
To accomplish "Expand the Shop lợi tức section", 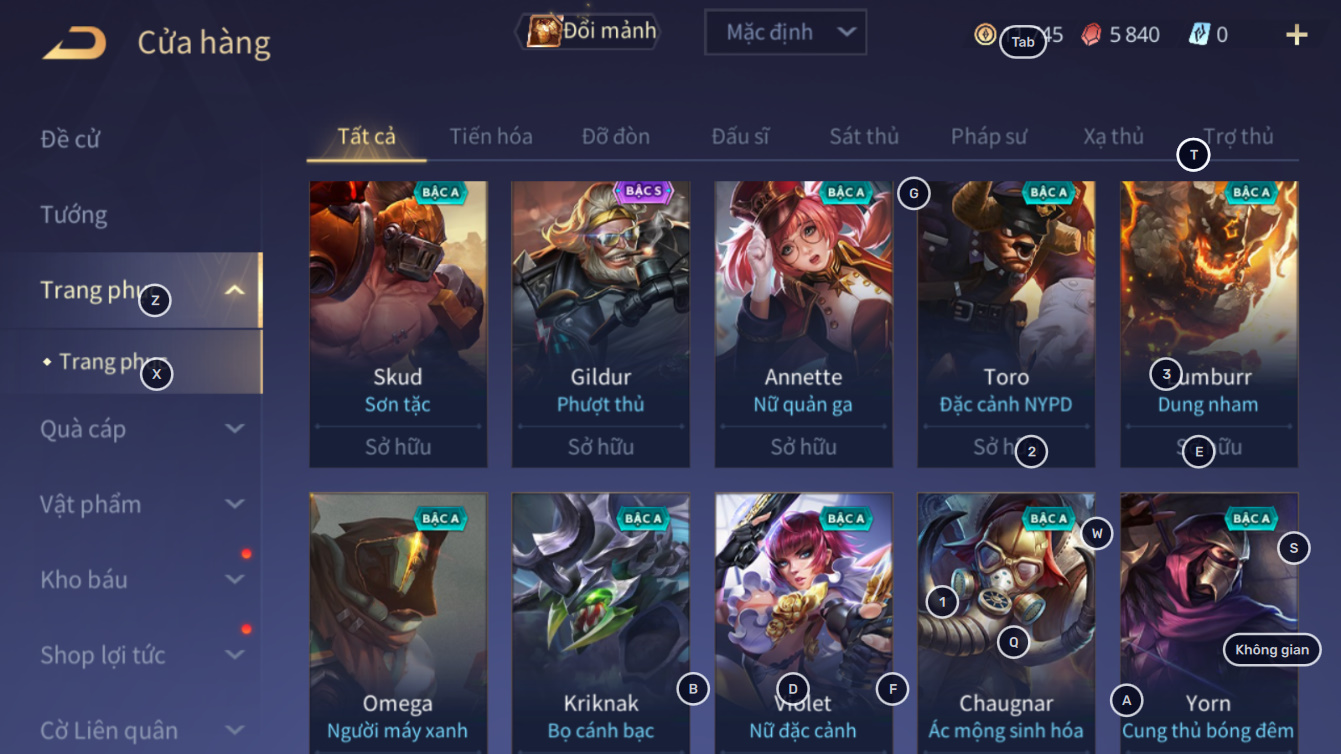I will click(x=234, y=655).
